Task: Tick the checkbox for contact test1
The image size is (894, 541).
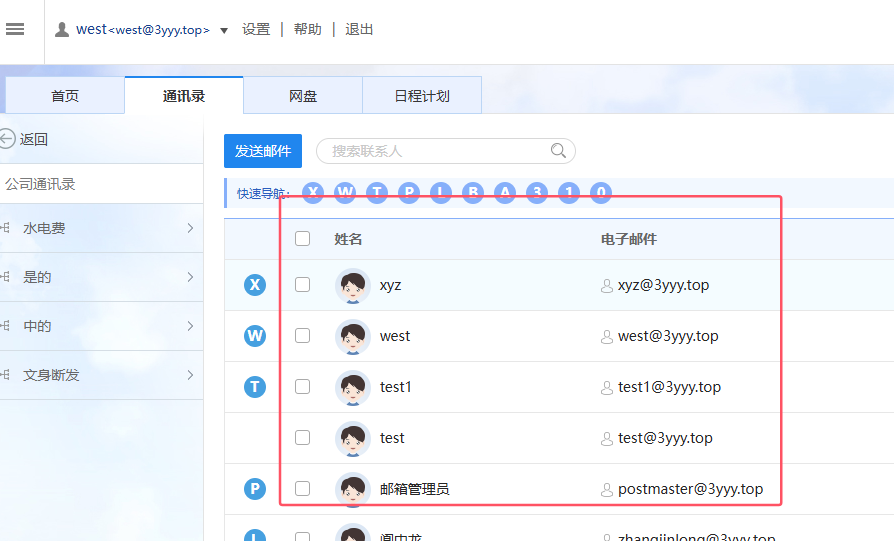Action: (x=303, y=387)
